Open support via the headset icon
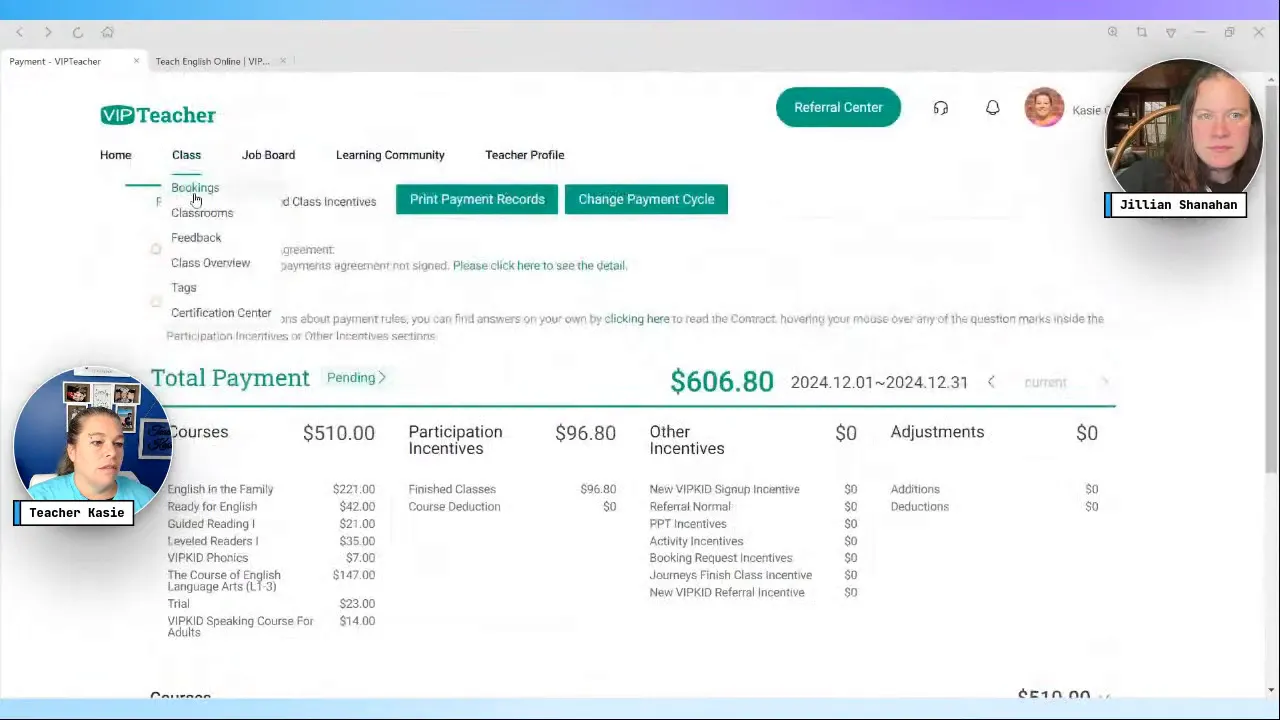The image size is (1280, 720). (941, 108)
